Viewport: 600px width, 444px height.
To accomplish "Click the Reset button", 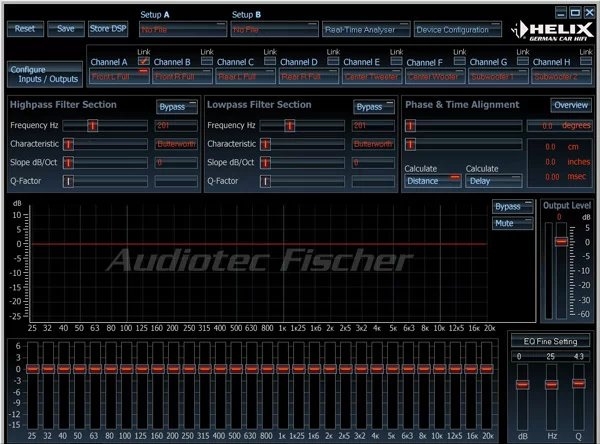I will click(x=24, y=28).
